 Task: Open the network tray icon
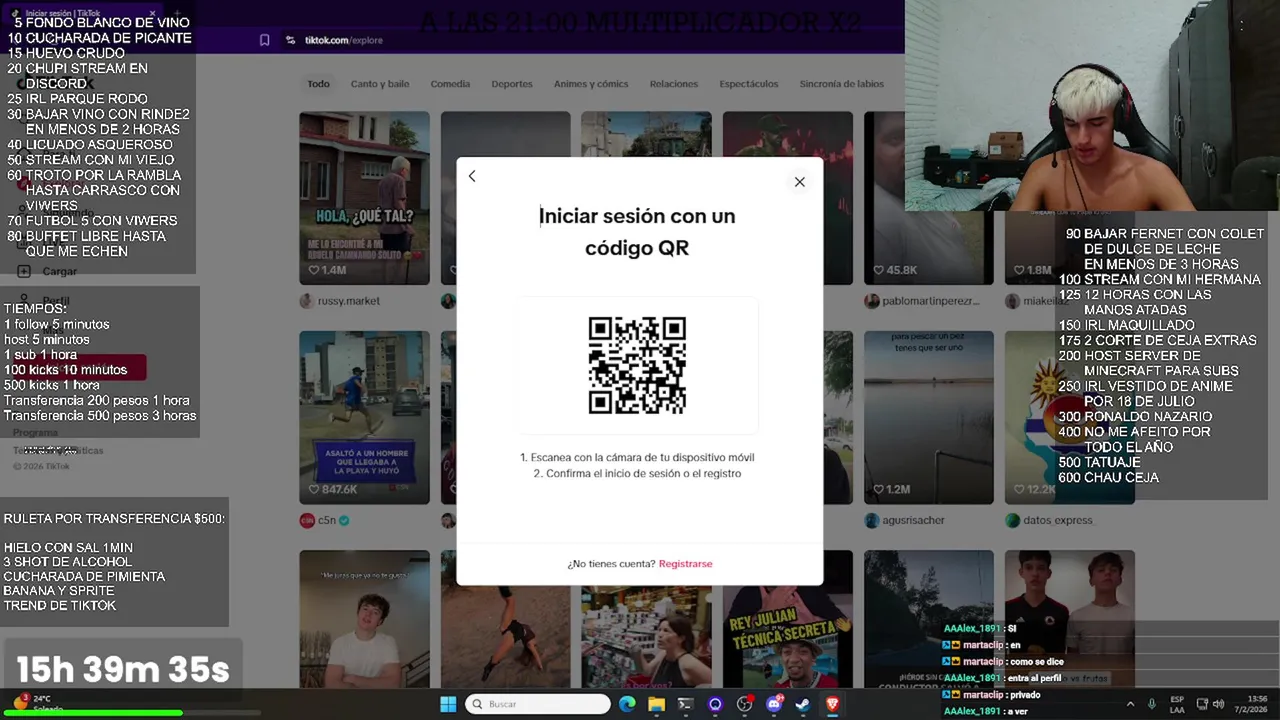point(1202,704)
